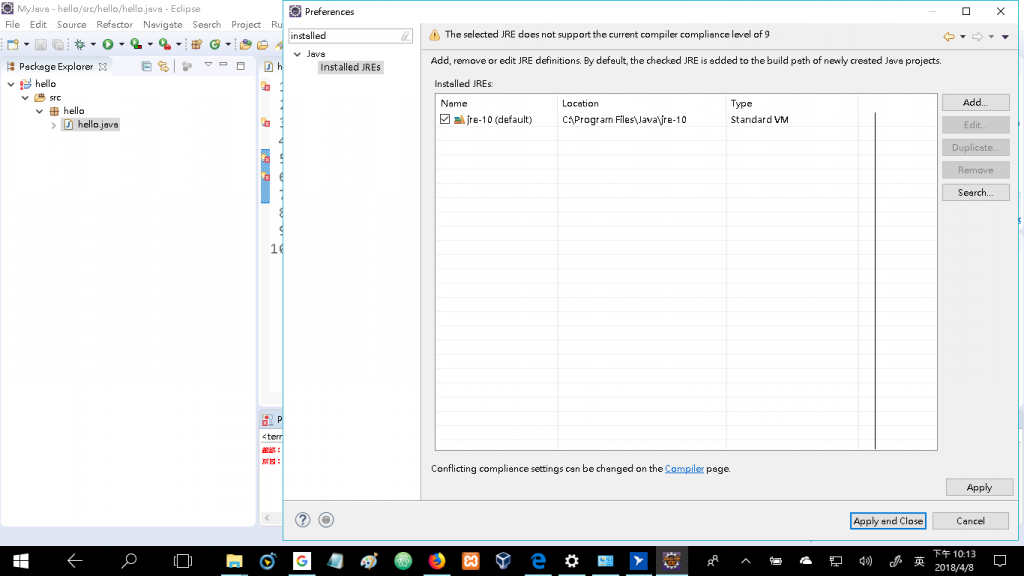Open Package Explorer View Menu triangle

208,65
